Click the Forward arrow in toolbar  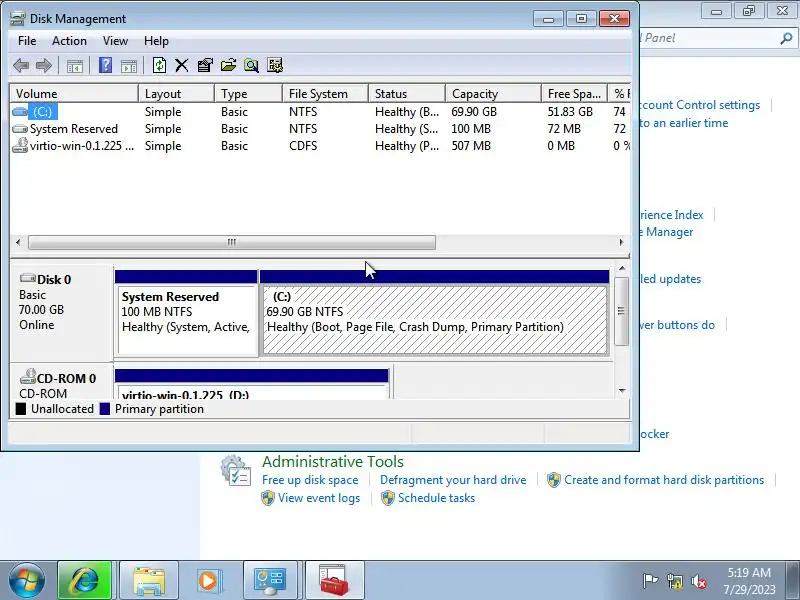pyautogui.click(x=44, y=65)
